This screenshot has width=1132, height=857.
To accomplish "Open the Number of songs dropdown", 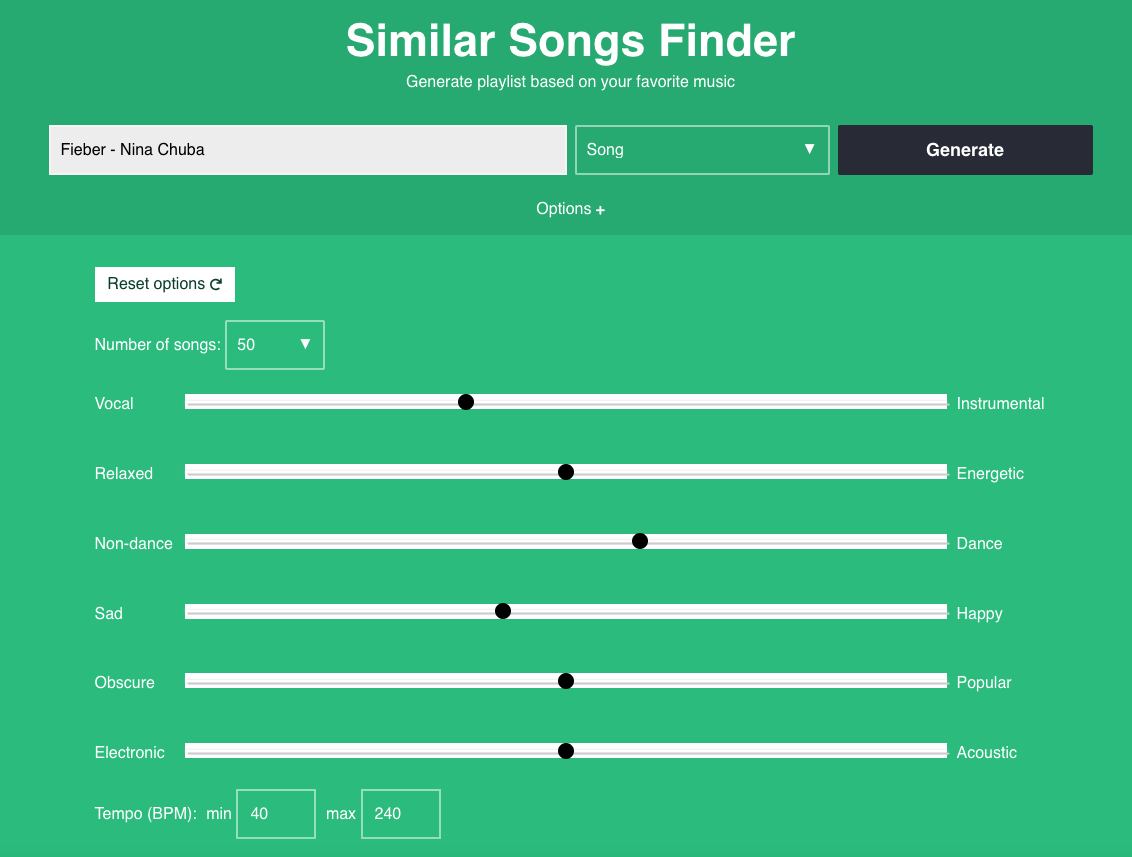I will pos(274,344).
